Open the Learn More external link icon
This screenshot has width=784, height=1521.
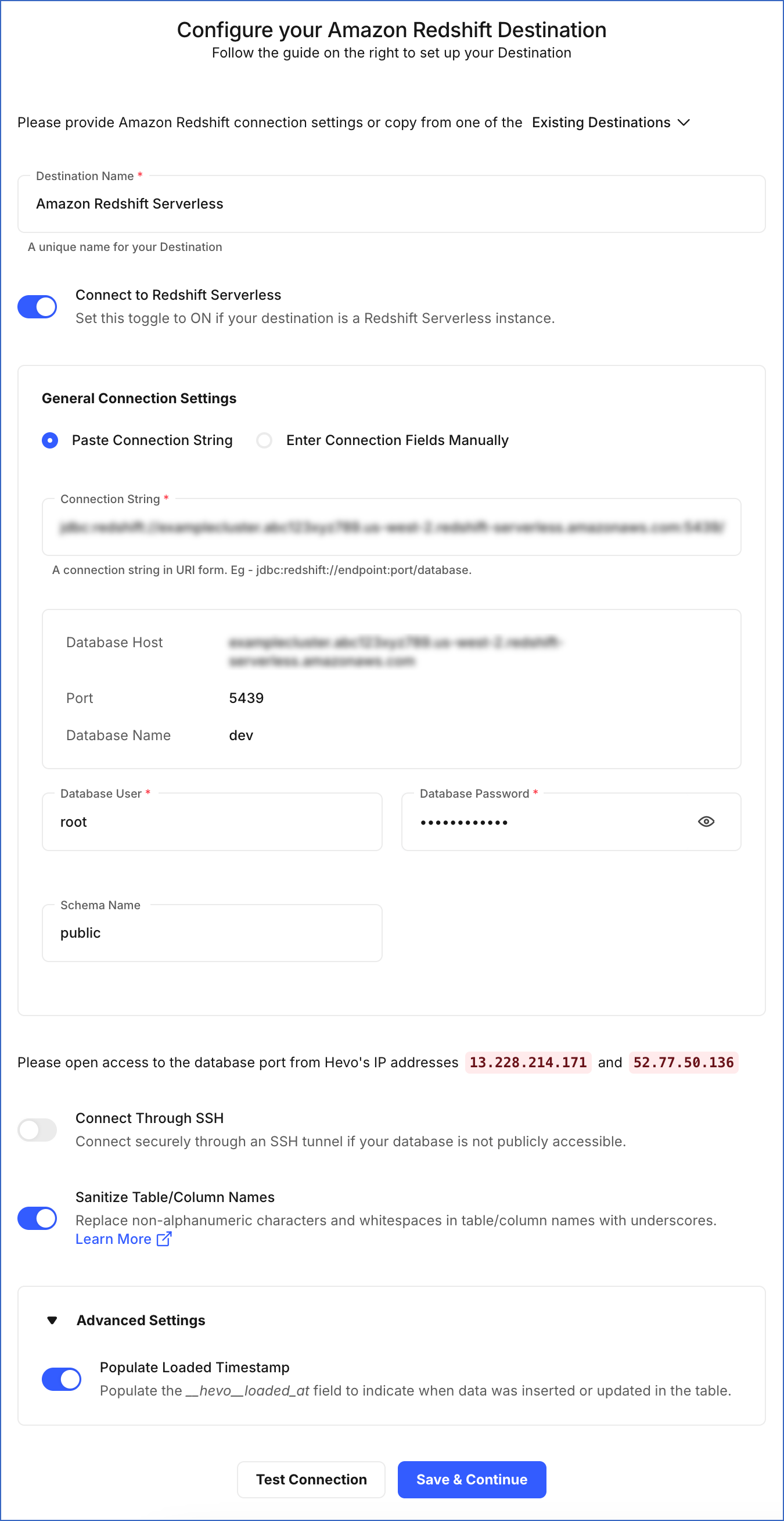[164, 1239]
